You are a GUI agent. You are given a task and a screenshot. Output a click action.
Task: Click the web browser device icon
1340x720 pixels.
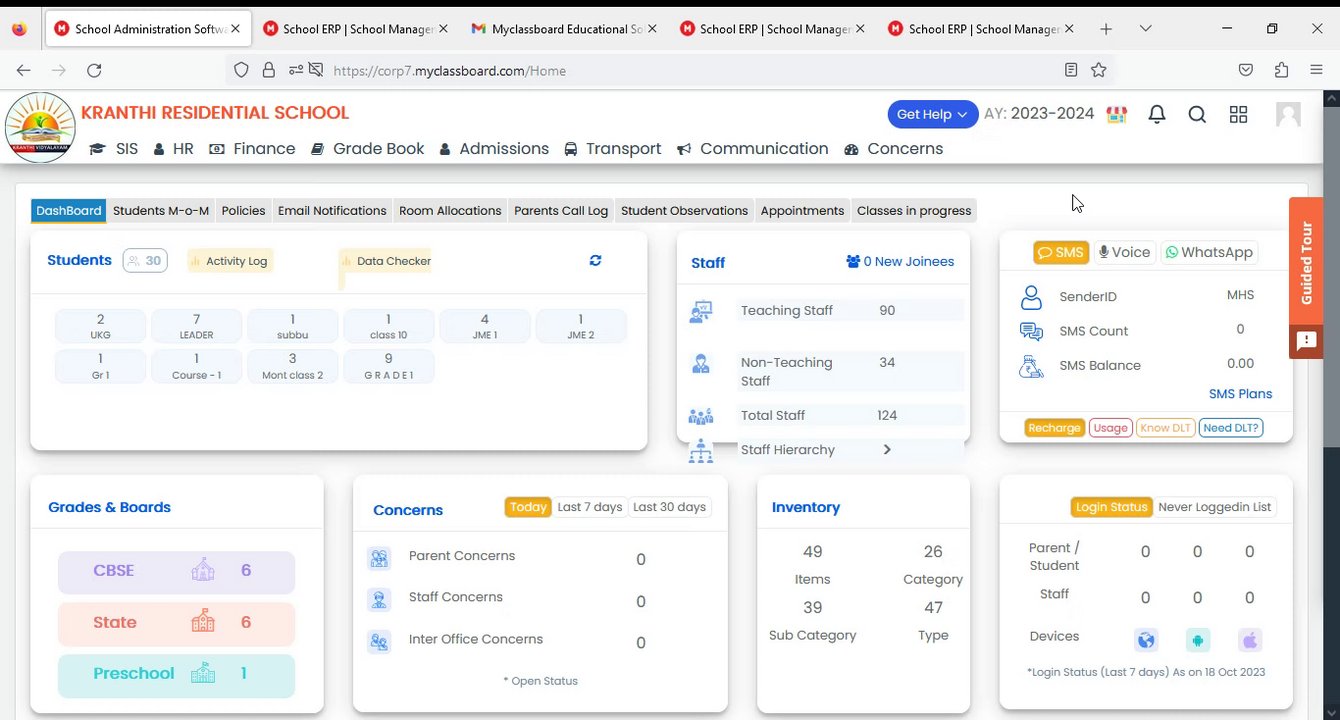click(1146, 640)
